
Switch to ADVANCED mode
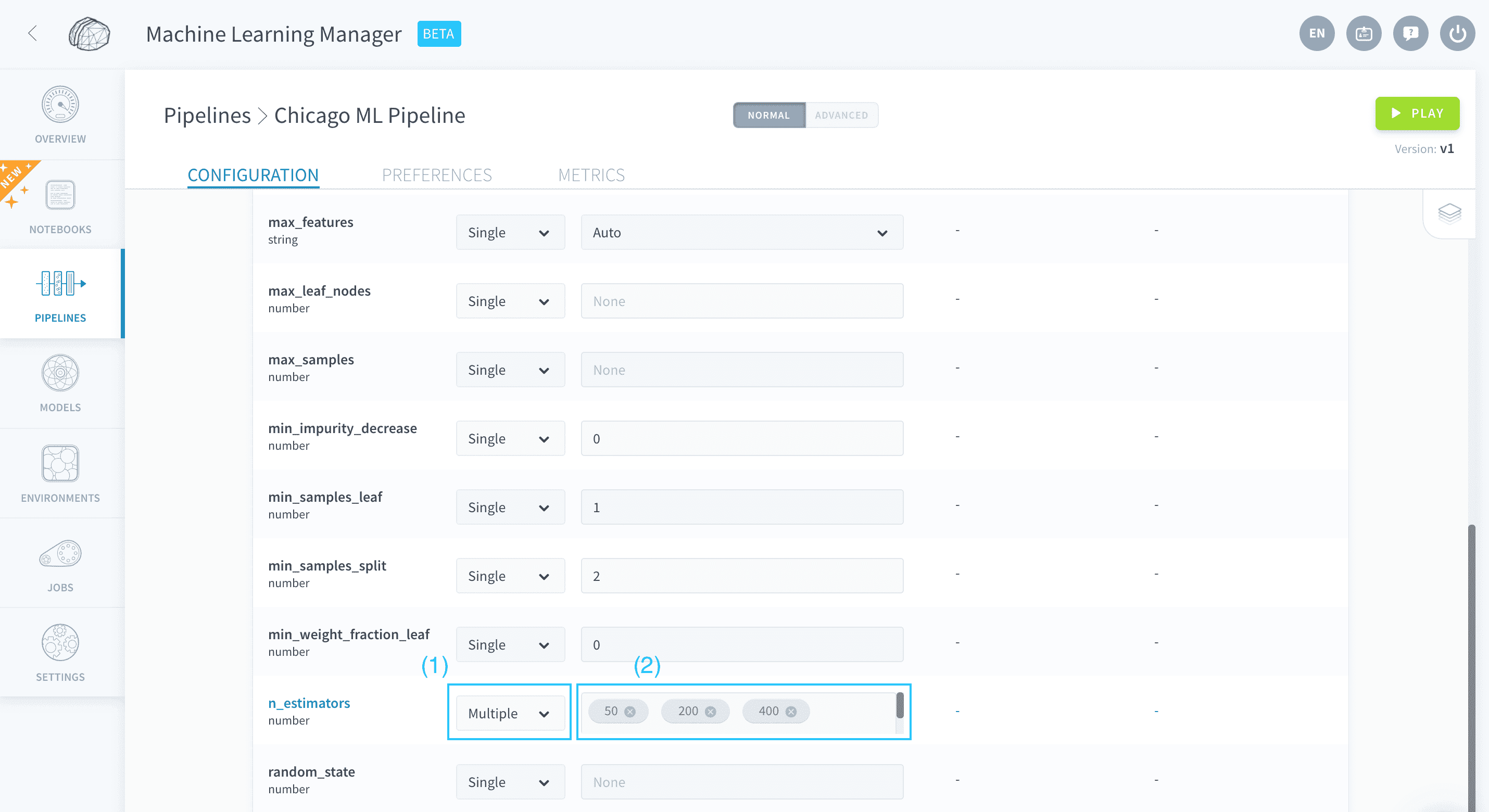[842, 115]
